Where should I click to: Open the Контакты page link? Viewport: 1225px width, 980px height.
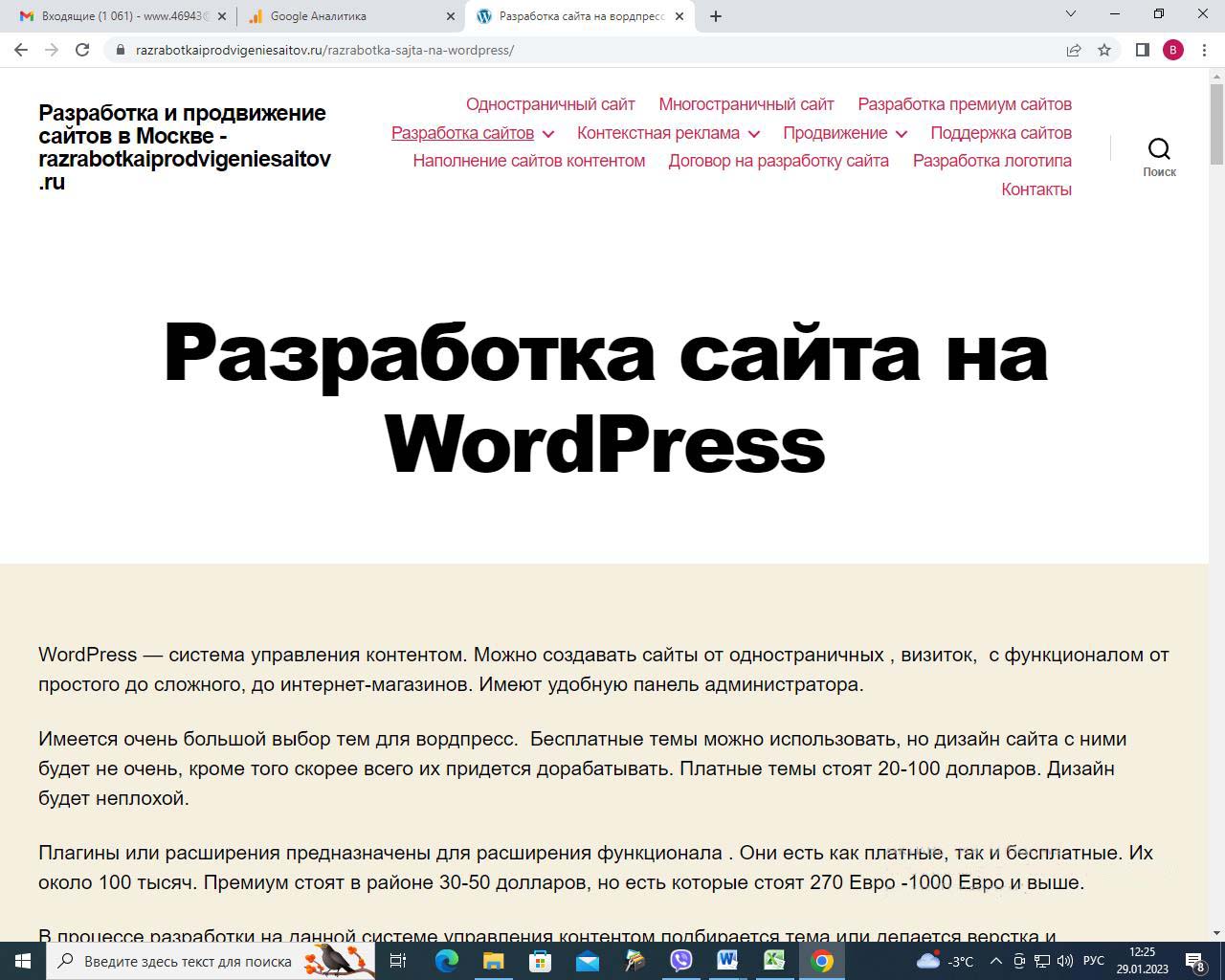[1036, 189]
